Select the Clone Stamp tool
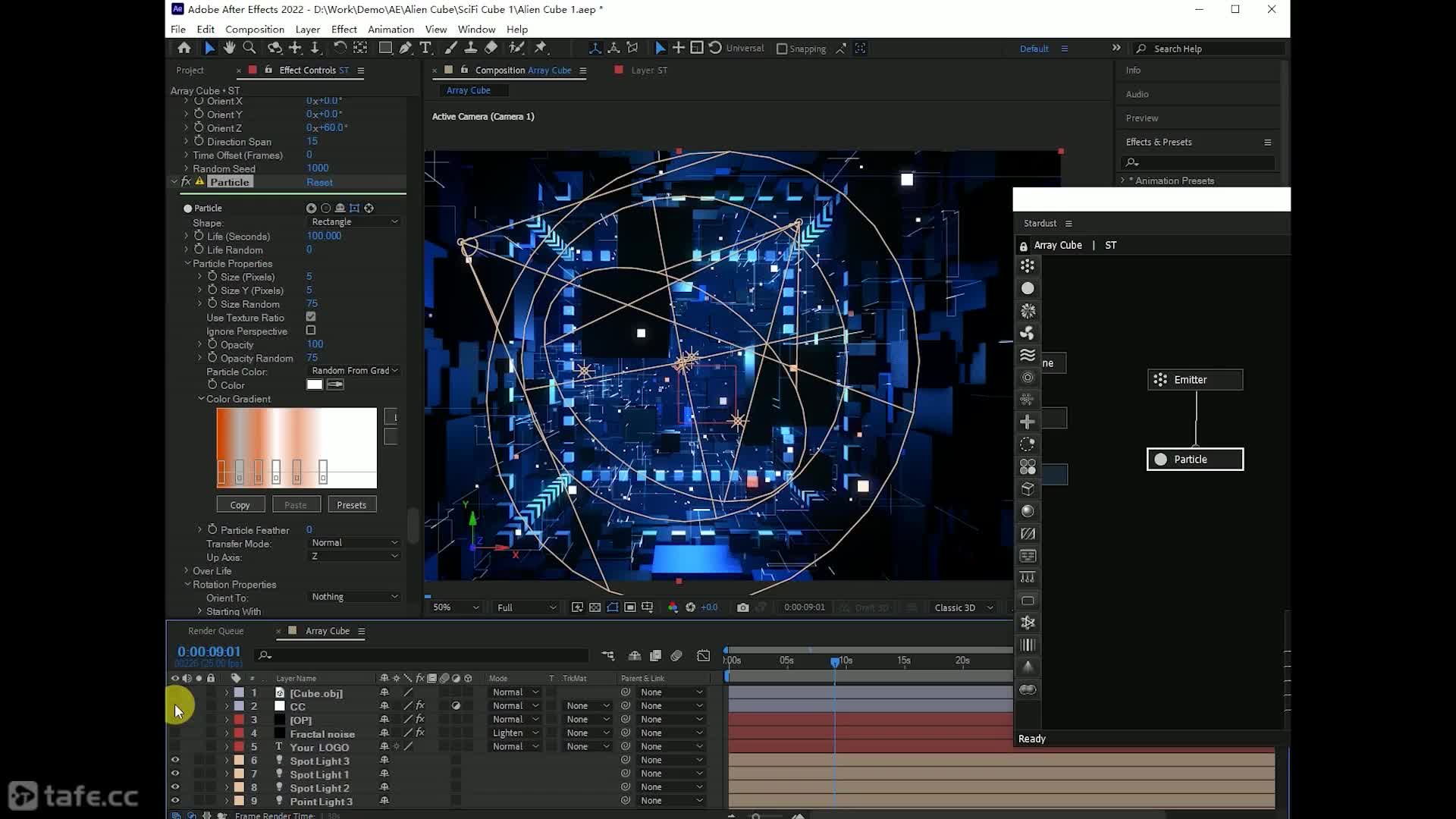This screenshot has width=1456, height=819. pos(470,48)
